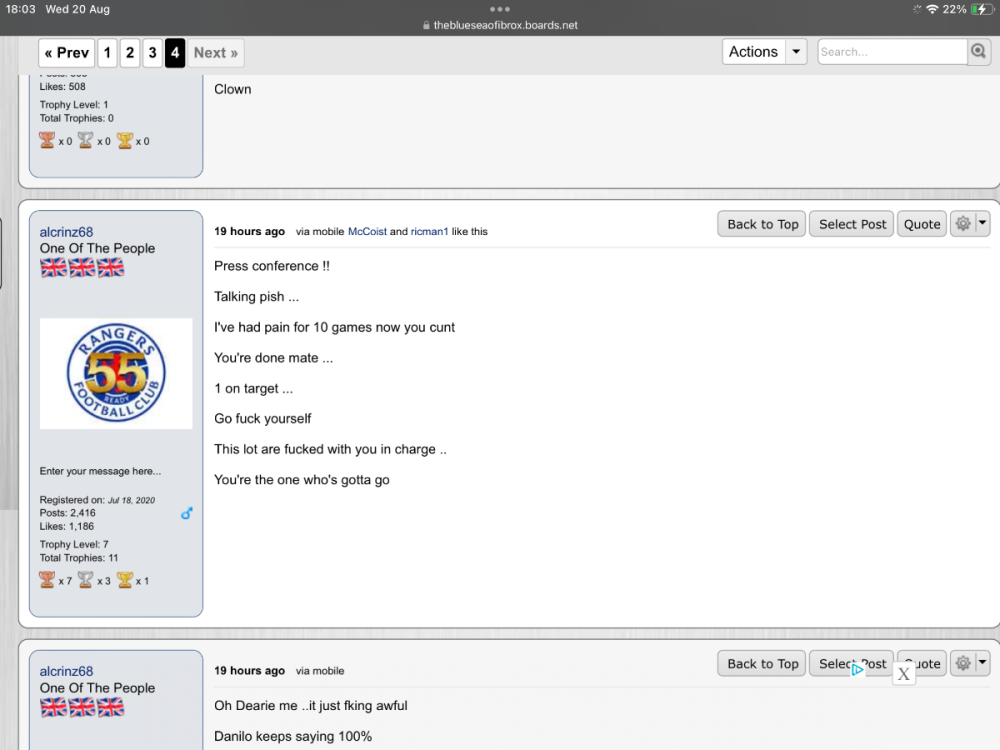Click the search magnifier icon
This screenshot has width=1000, height=750.
(978, 52)
